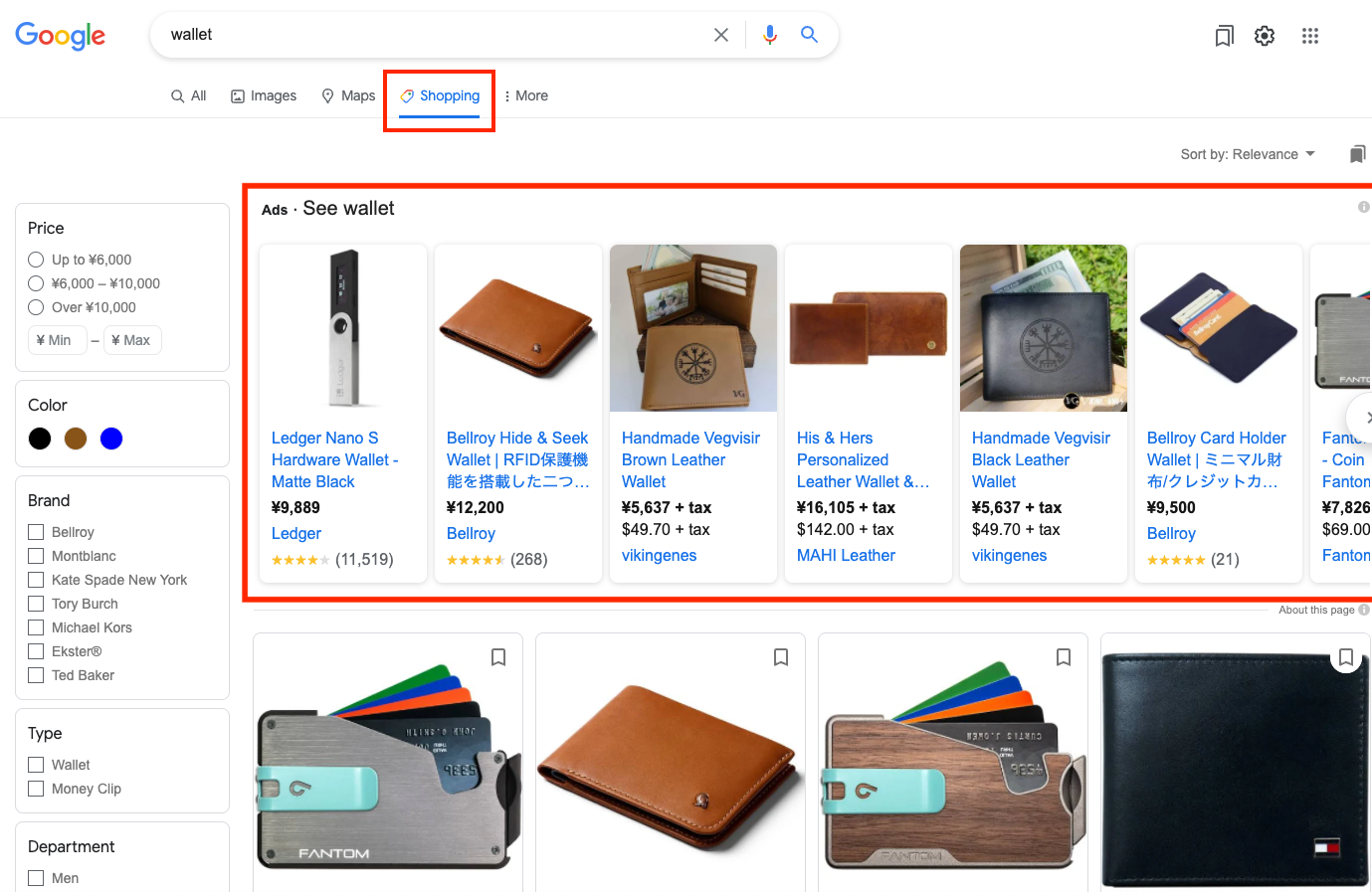
Task: Click the Min price input field
Action: (x=57, y=339)
